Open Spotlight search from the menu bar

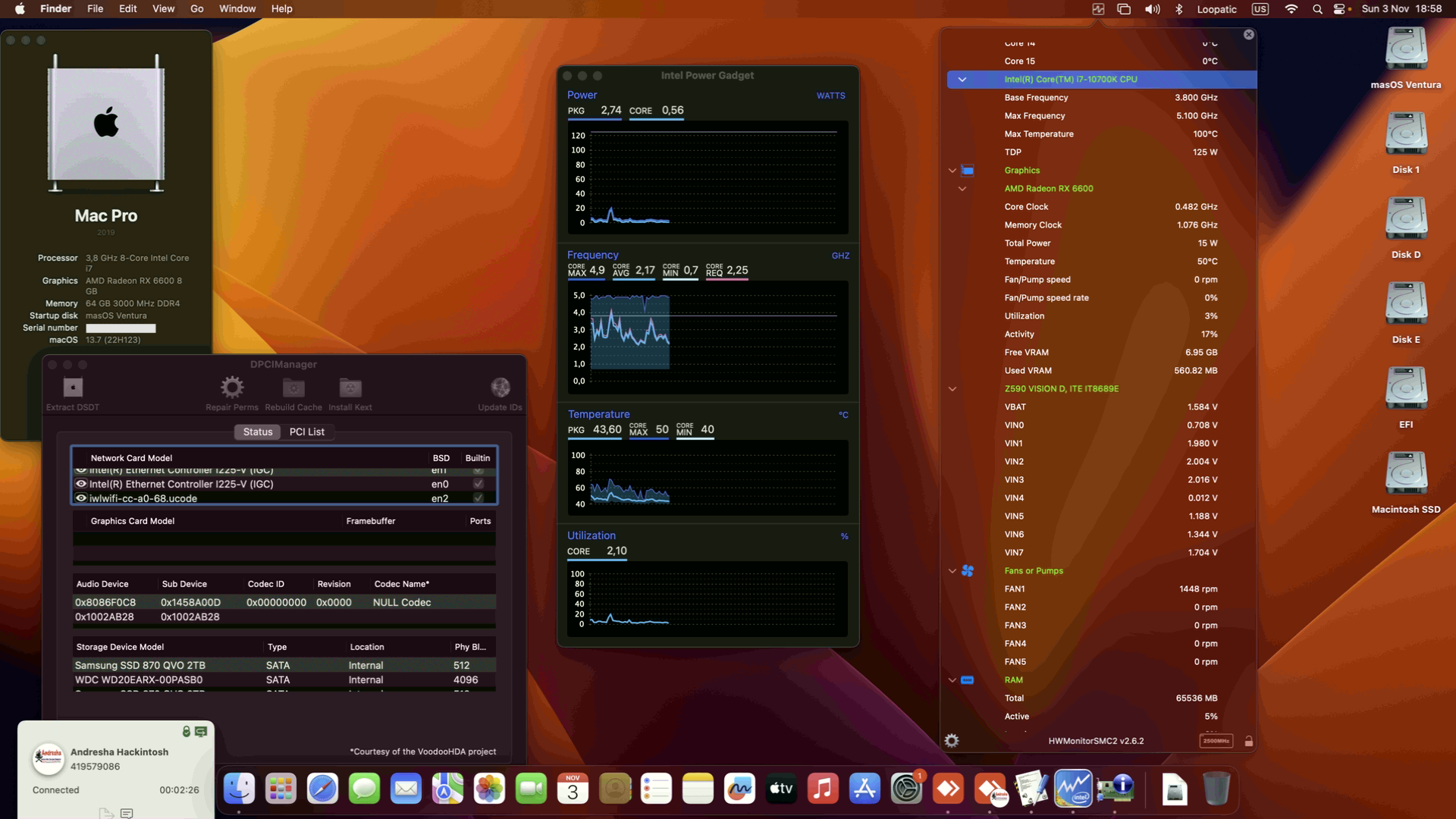pos(1318,9)
